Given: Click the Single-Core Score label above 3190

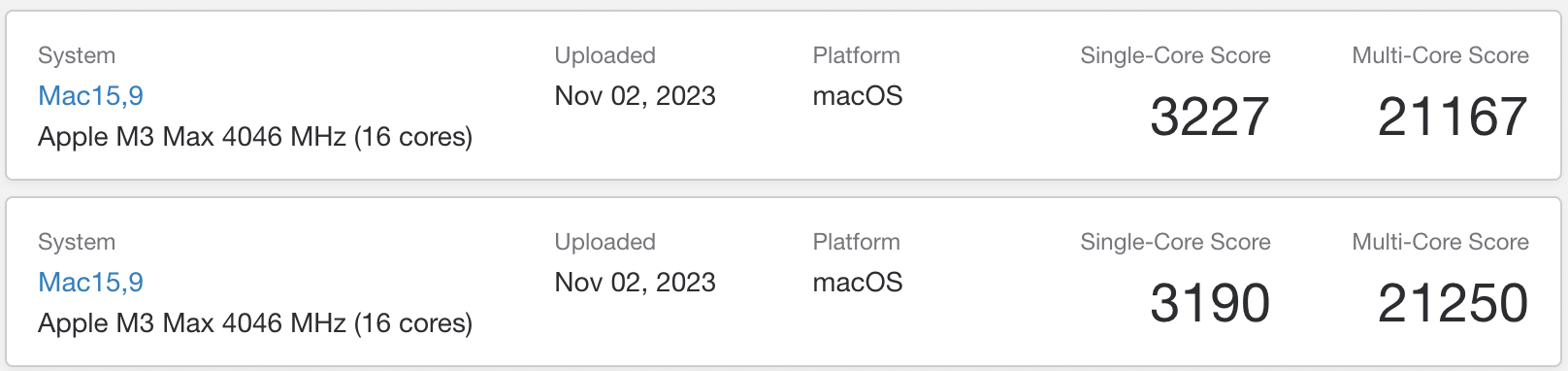Looking at the screenshot, I should click(x=1175, y=242).
